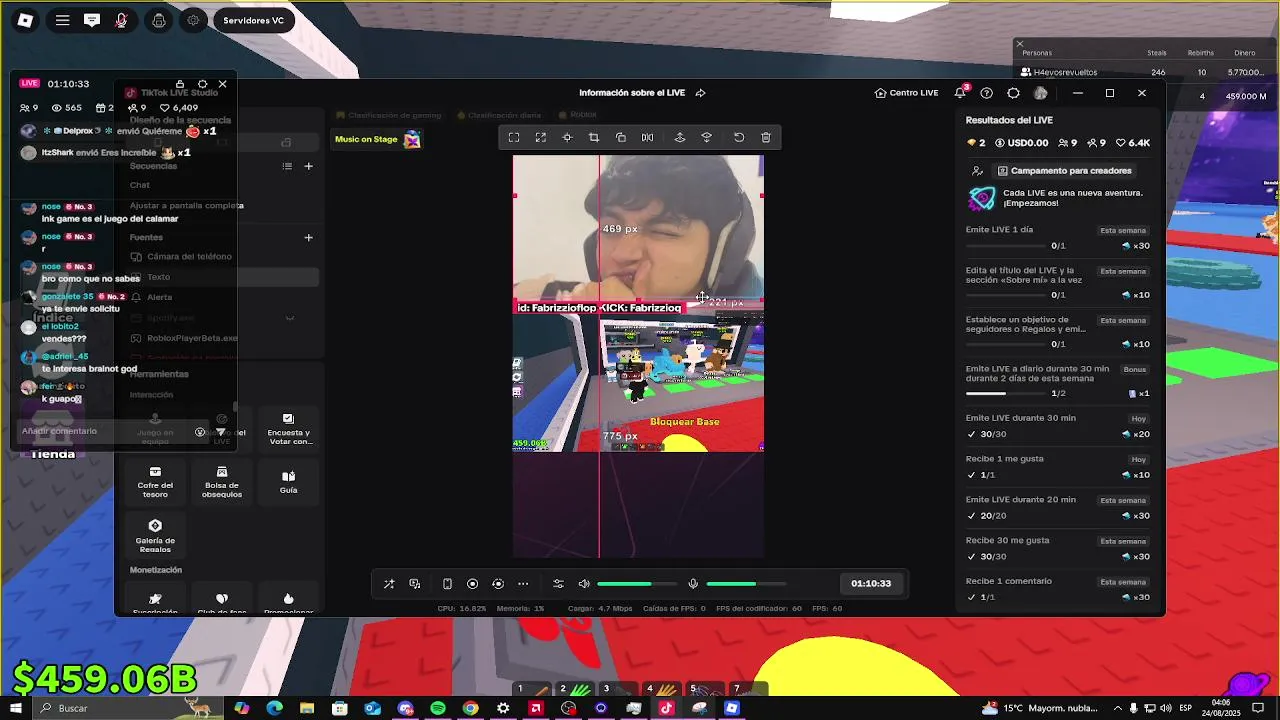This screenshot has width=1280, height=720.
Task: Open the Roblox chat bubble icon
Action: [92, 20]
